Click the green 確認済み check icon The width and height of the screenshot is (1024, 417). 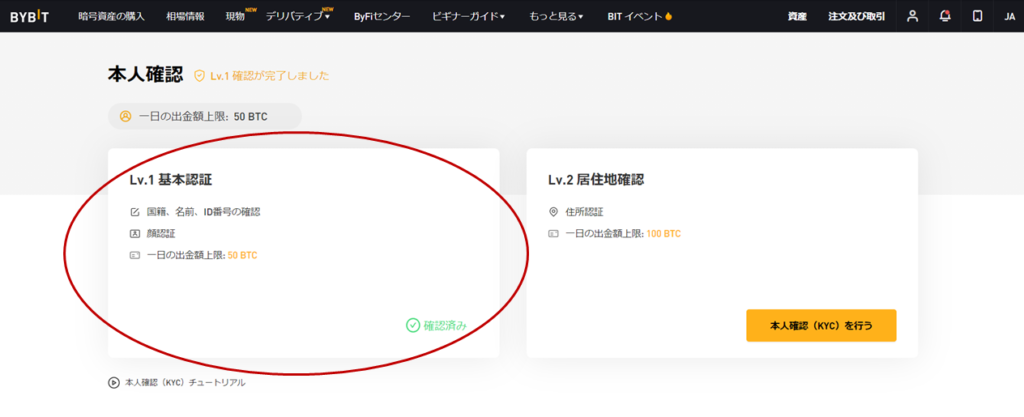(x=413, y=325)
